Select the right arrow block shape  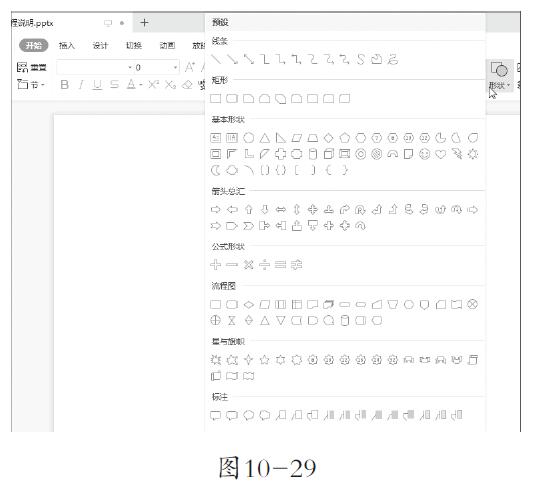click(x=216, y=209)
